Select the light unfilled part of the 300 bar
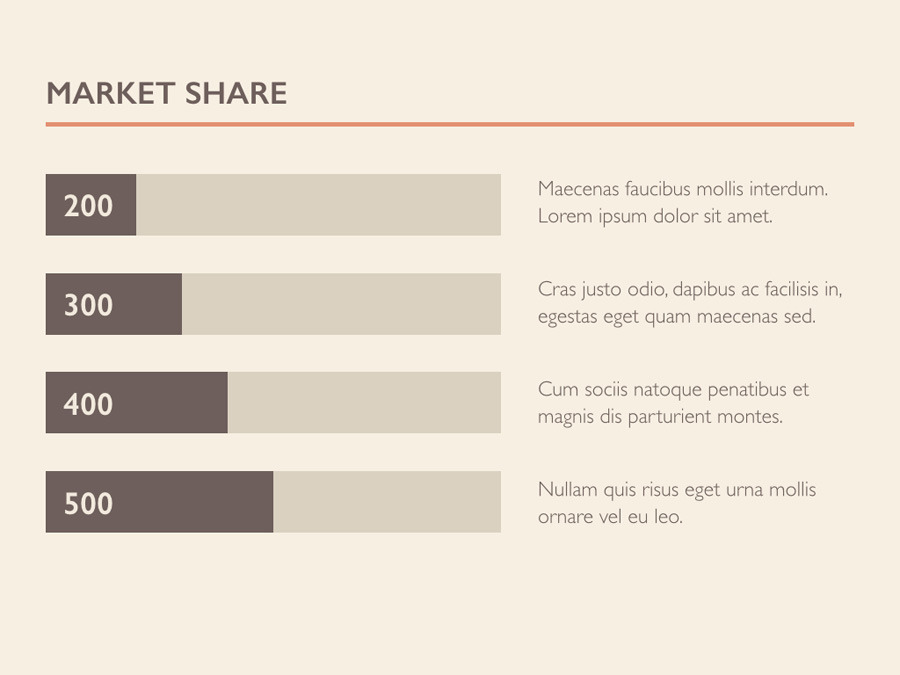The image size is (900, 675). [x=341, y=304]
